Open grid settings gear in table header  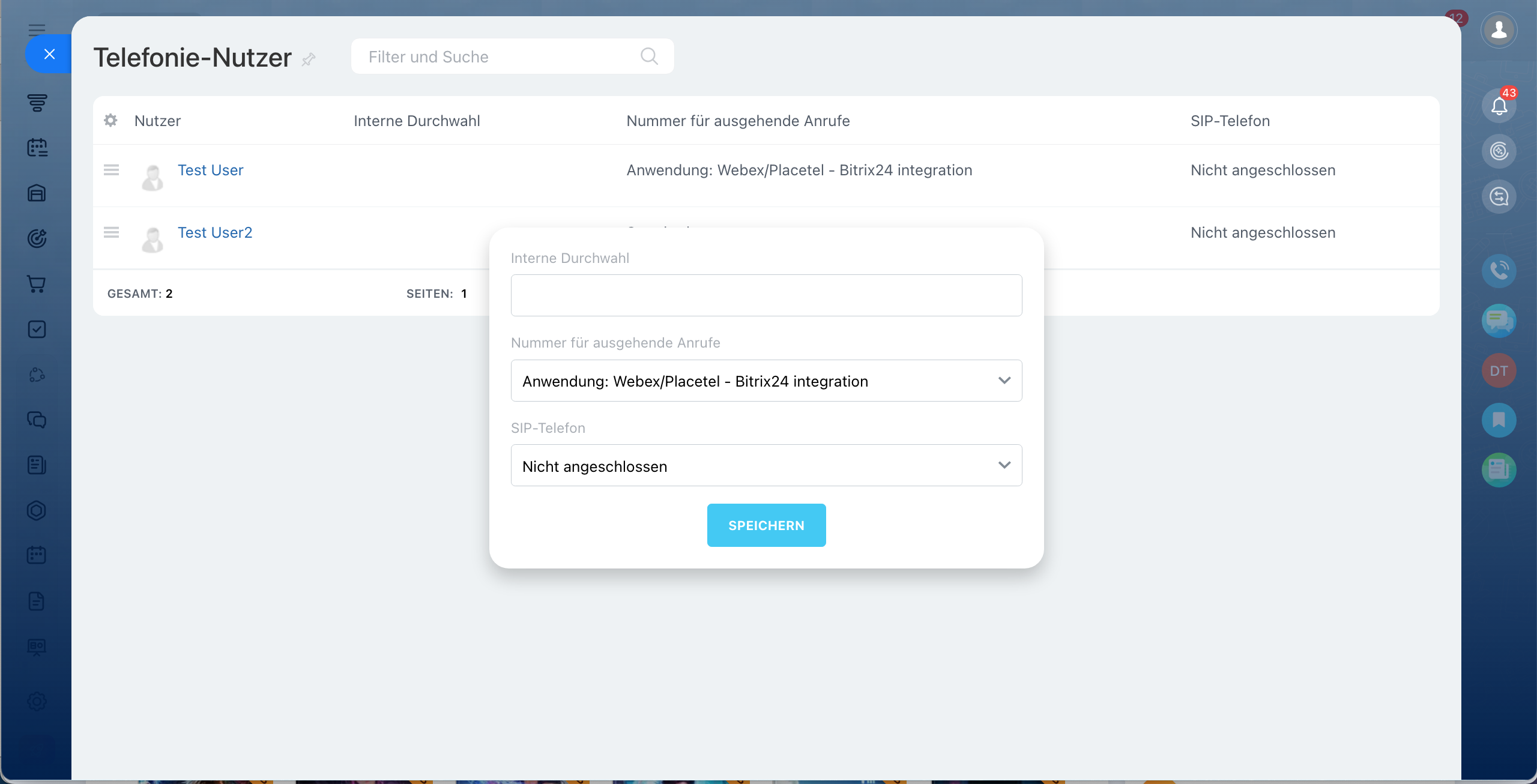110,120
